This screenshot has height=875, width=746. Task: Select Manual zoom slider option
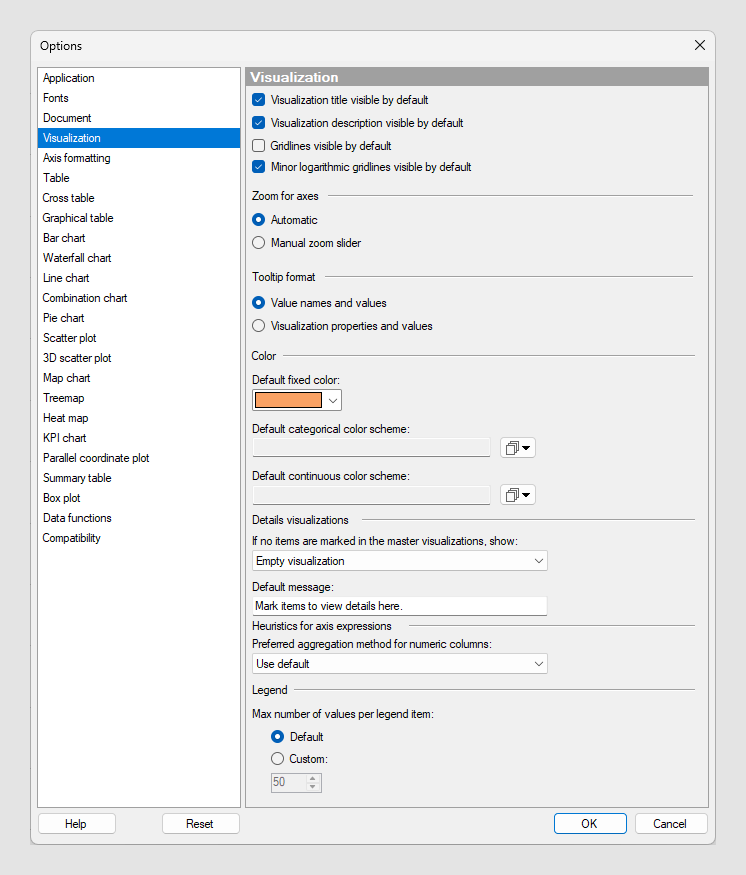[x=258, y=243]
